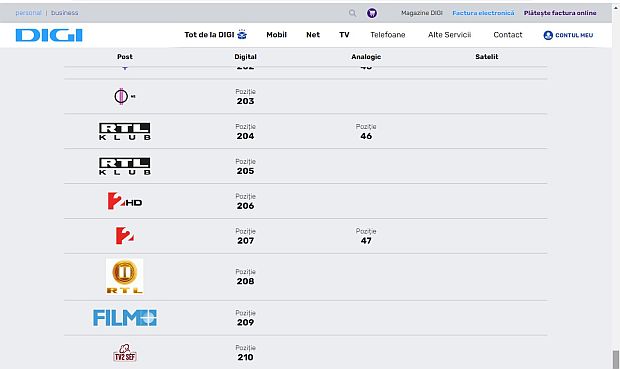
Task: Switch to business section
Action: click(x=64, y=13)
